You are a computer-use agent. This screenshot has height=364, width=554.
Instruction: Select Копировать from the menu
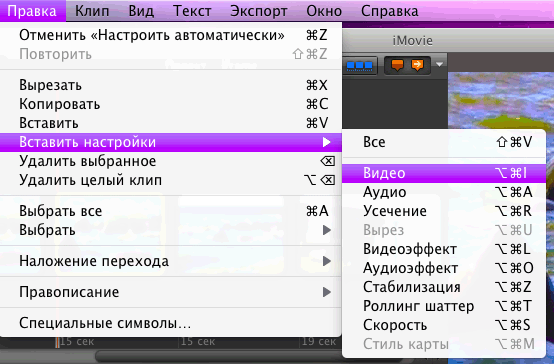coord(171,104)
